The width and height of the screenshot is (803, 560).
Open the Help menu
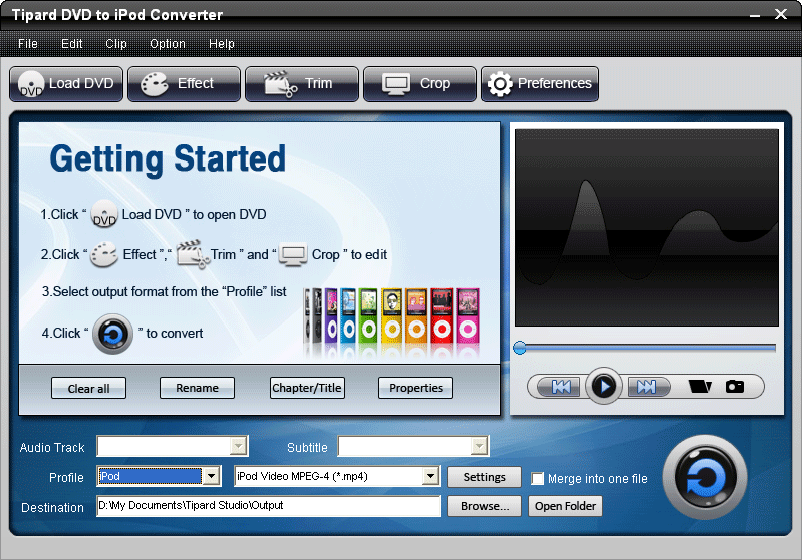(x=222, y=44)
